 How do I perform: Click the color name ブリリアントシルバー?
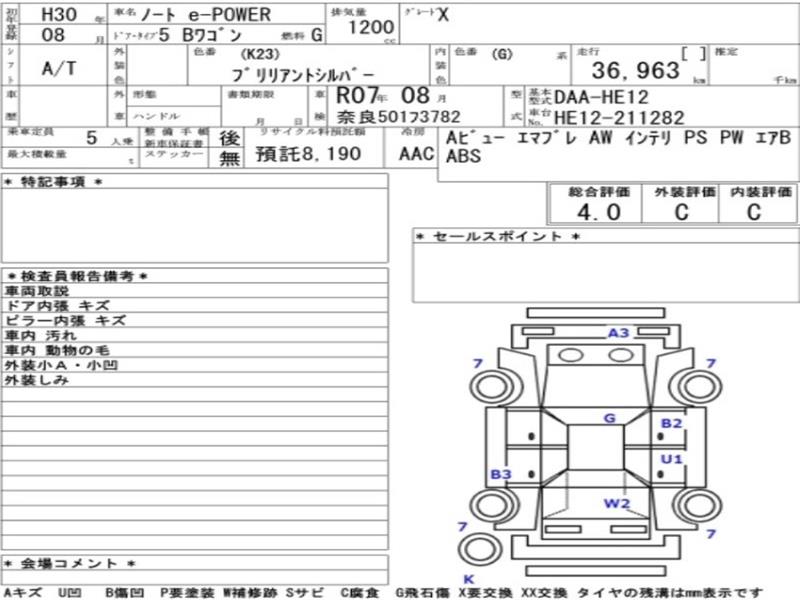304,75
